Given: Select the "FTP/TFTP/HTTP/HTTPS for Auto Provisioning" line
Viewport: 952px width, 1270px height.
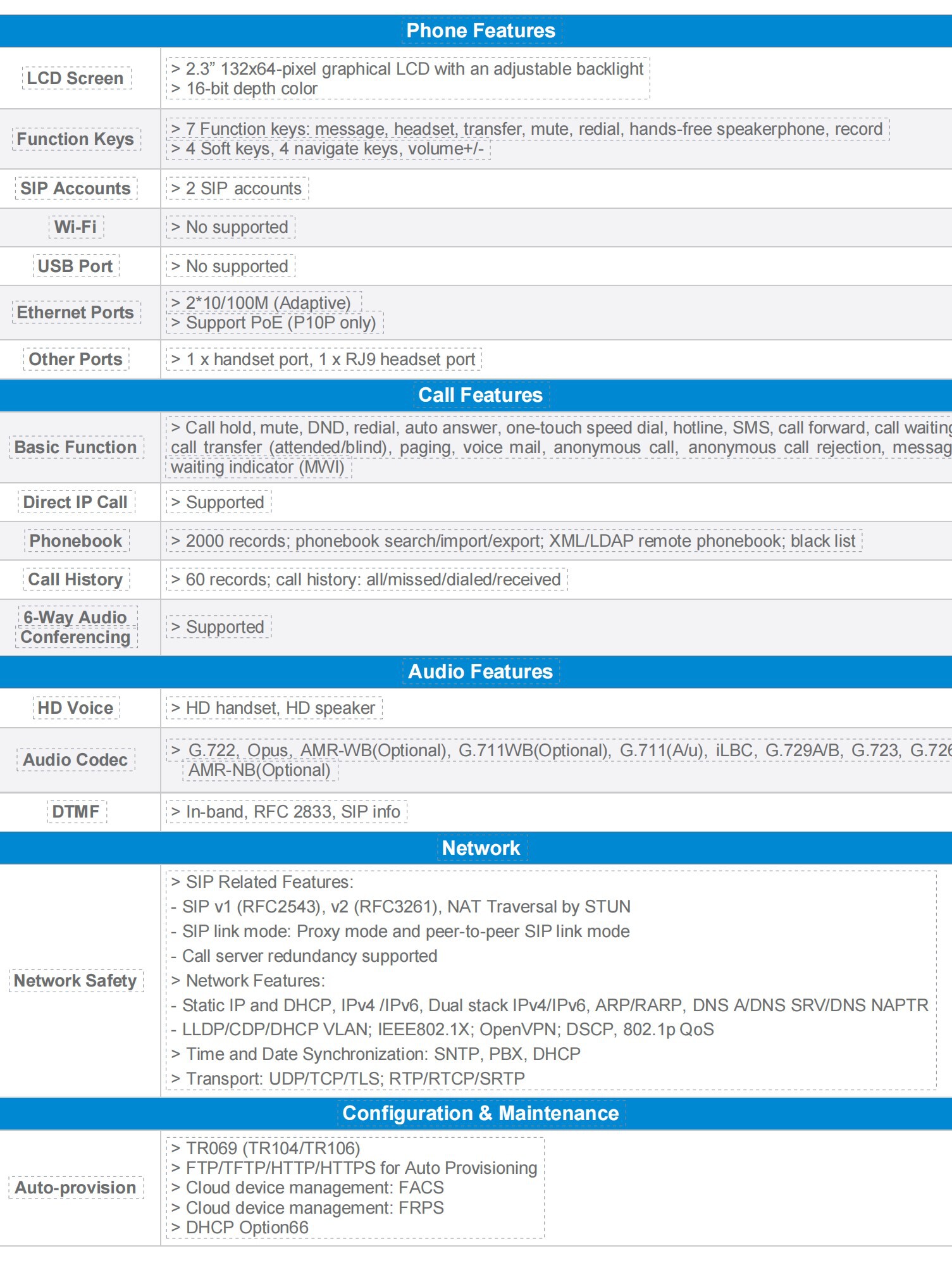Looking at the screenshot, I should click(x=354, y=1167).
